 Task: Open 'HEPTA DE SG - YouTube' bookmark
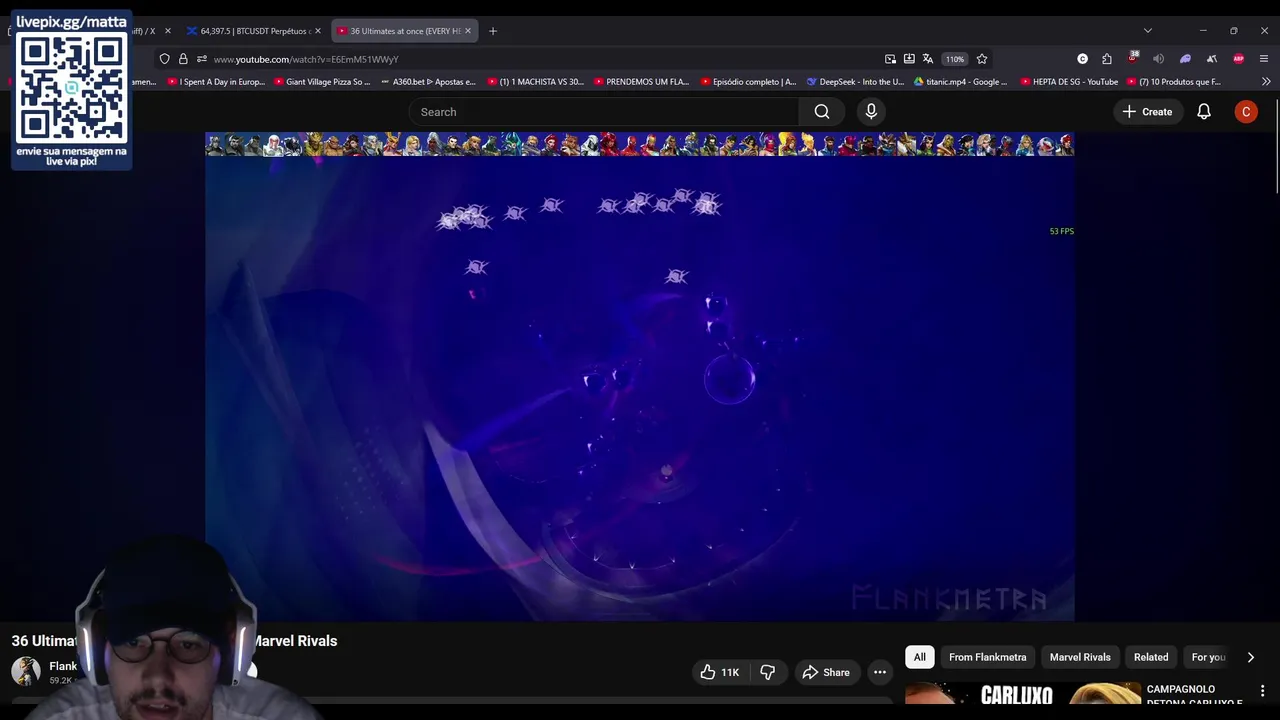[1069, 82]
